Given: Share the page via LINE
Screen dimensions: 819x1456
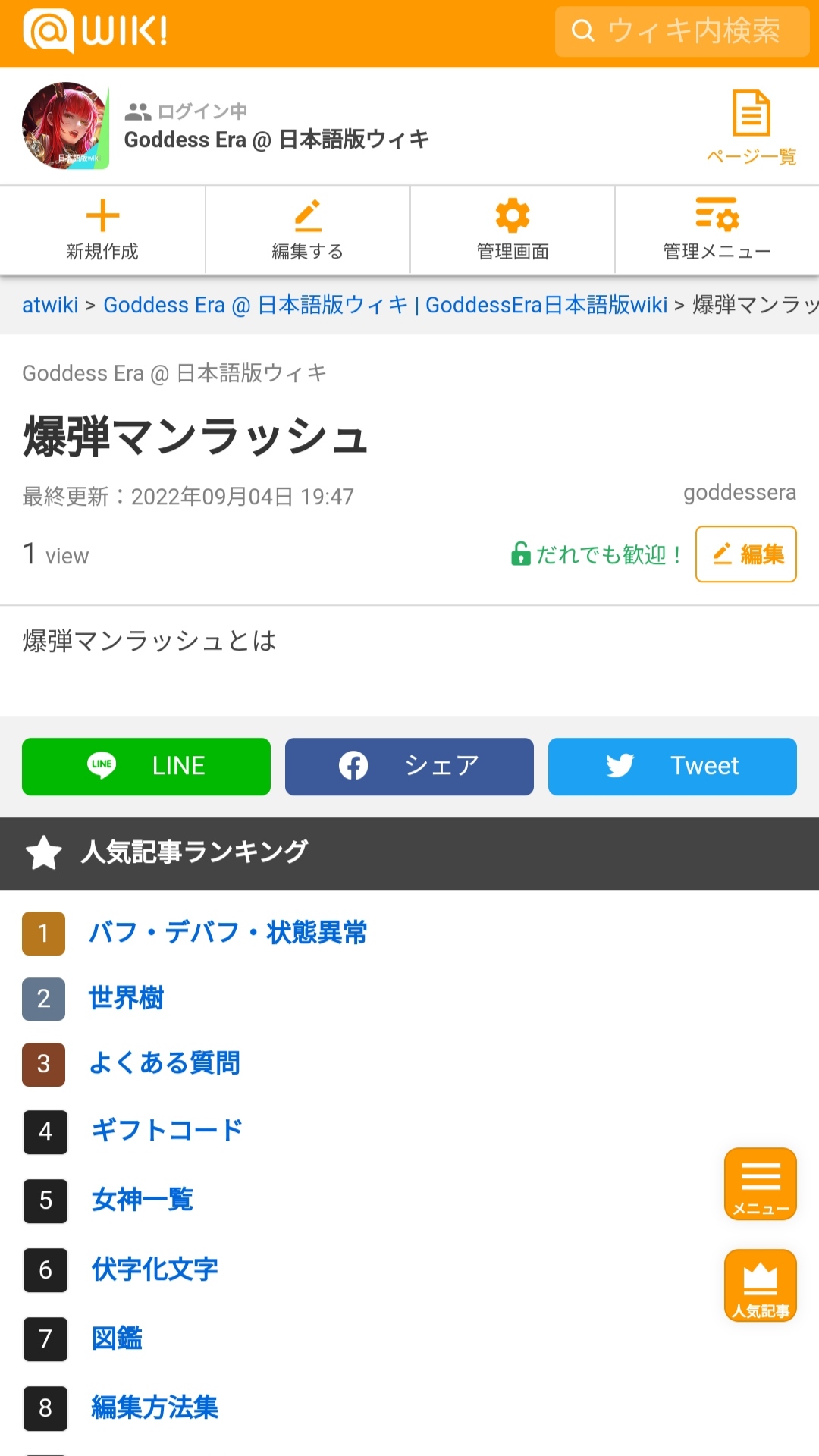Looking at the screenshot, I should [146, 766].
